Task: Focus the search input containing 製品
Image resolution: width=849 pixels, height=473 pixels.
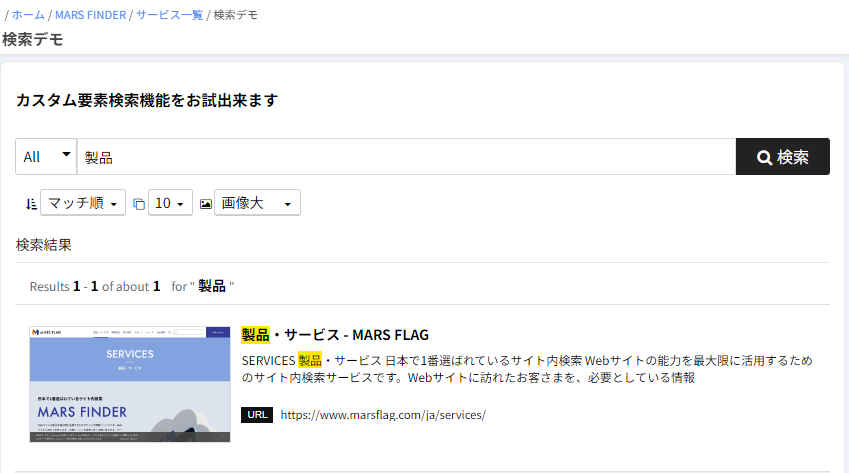Action: pyautogui.click(x=406, y=157)
